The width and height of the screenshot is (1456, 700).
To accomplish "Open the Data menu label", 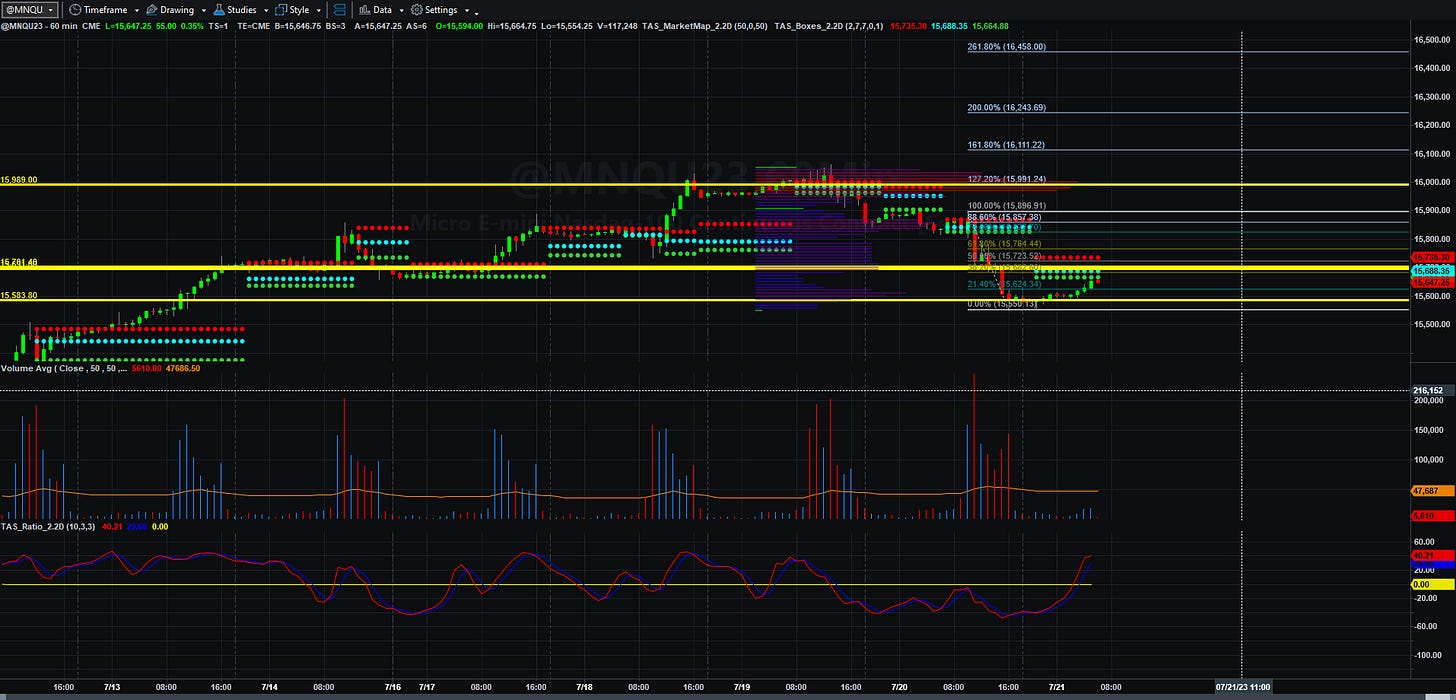I will tap(383, 10).
